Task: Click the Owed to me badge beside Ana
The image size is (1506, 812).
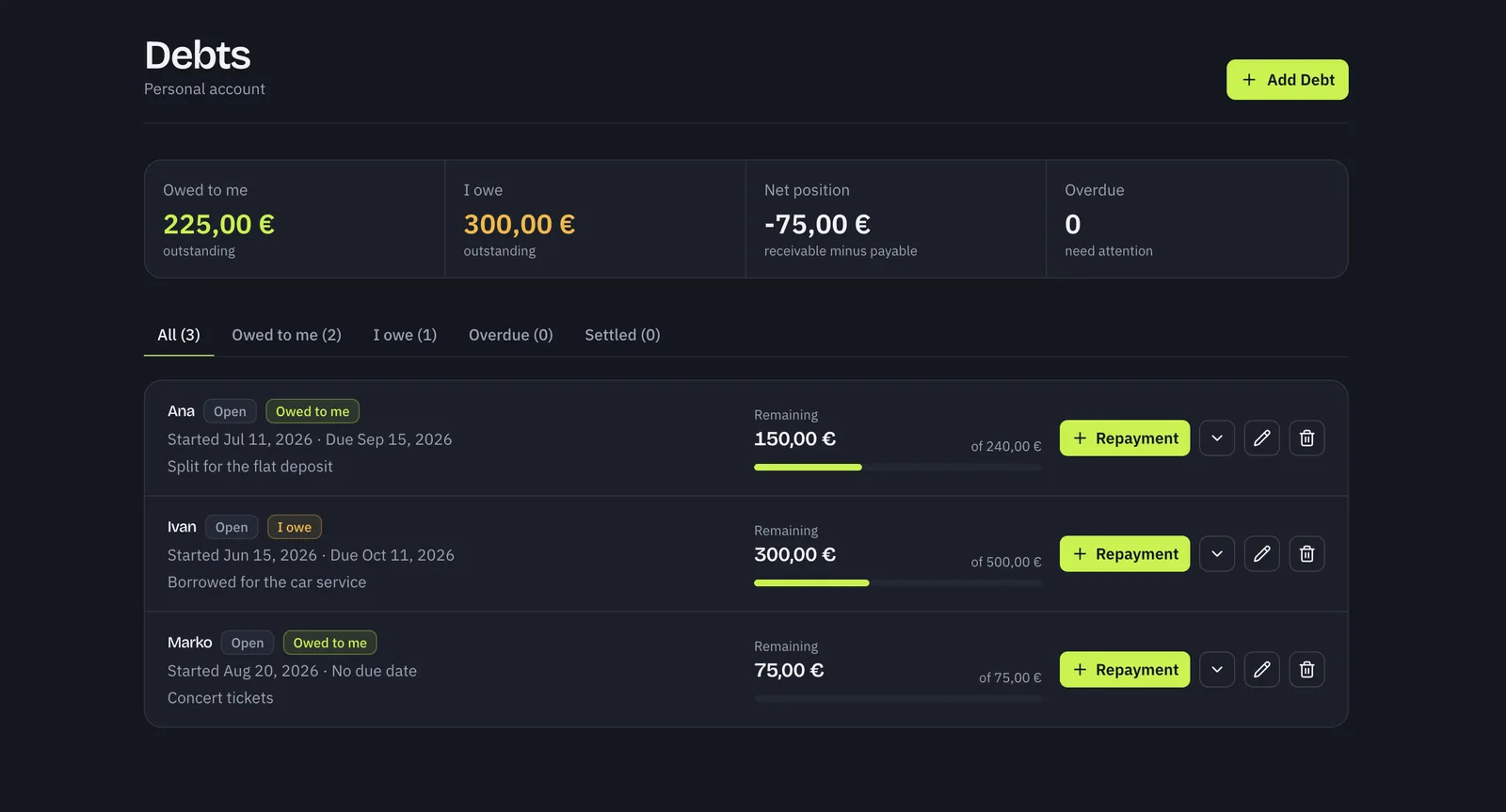Action: (x=312, y=411)
